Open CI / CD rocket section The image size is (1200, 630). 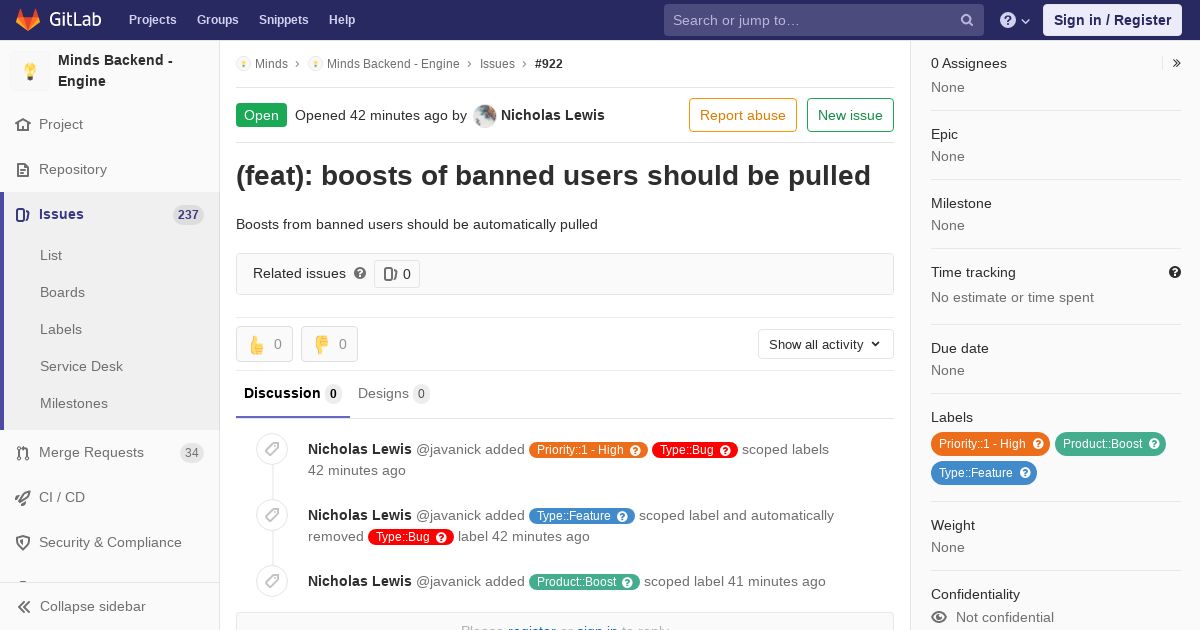click(61, 497)
